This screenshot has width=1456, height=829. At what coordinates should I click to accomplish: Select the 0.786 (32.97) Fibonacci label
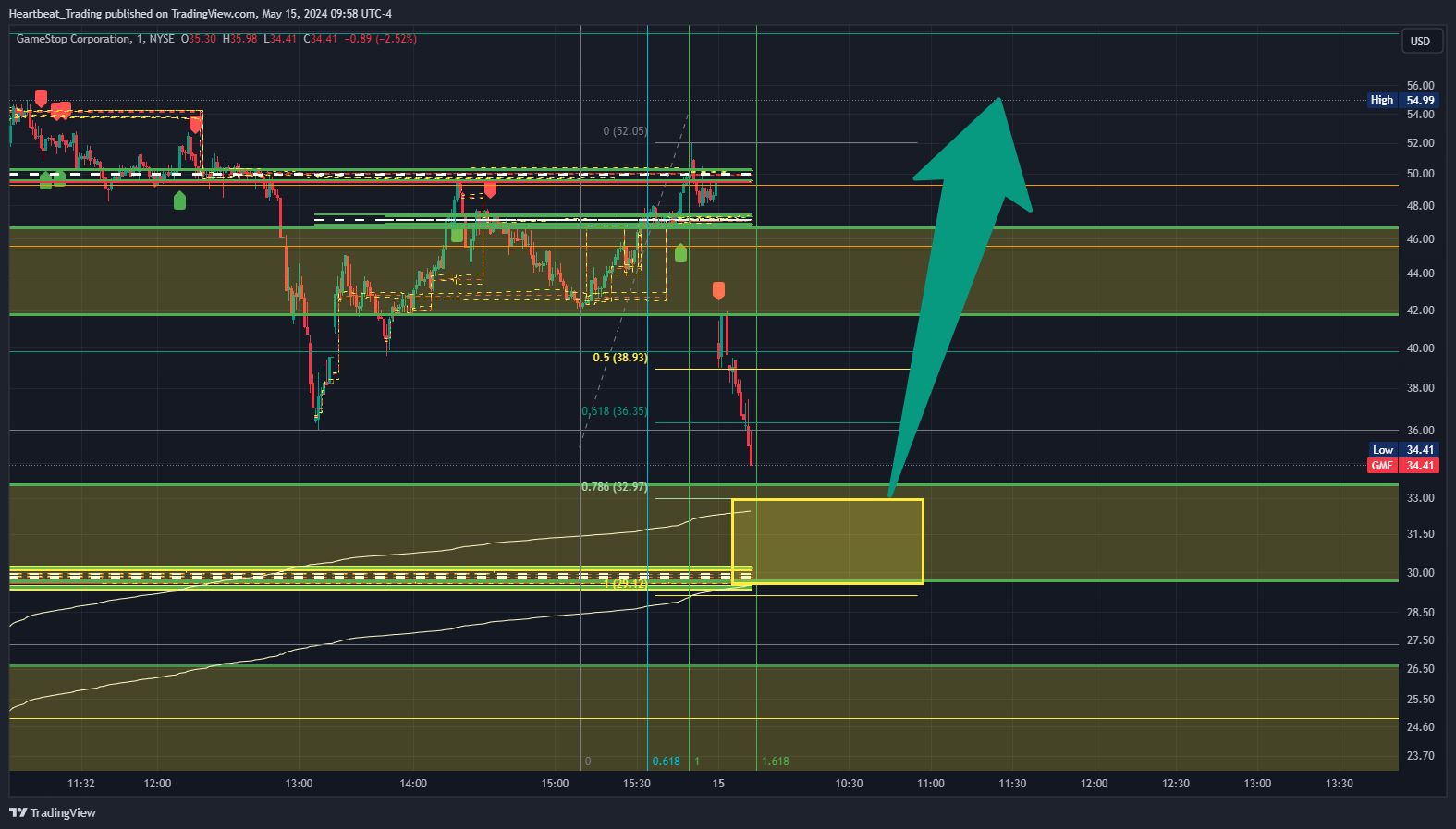pos(614,487)
